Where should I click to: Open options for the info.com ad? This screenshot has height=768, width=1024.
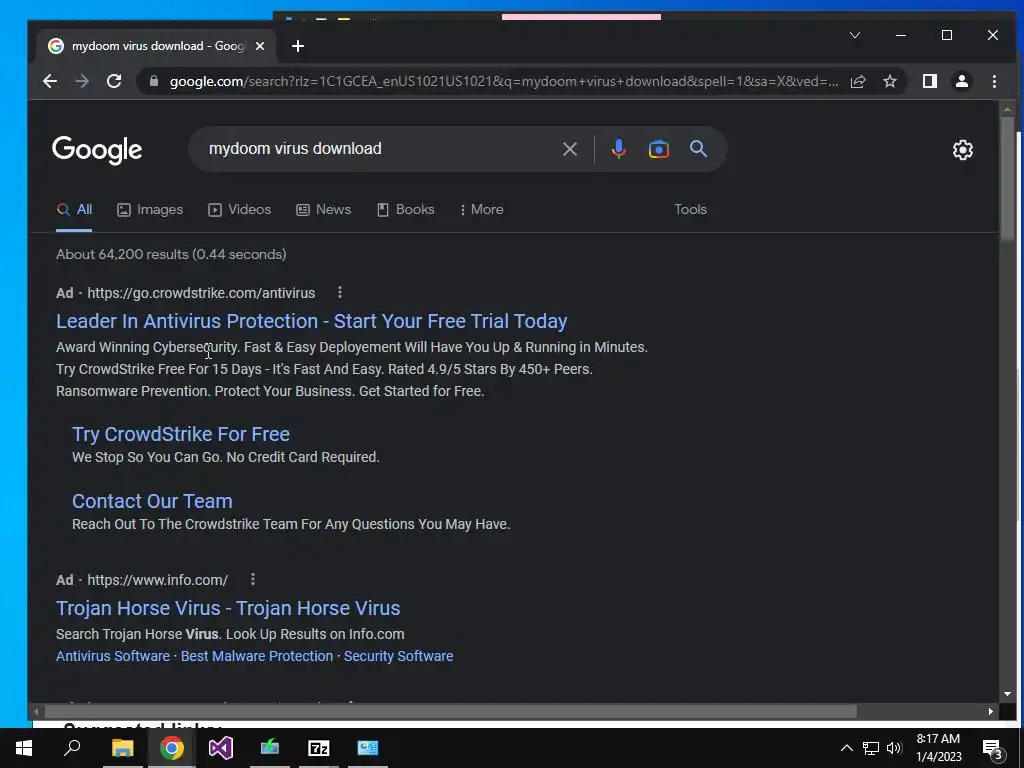pos(253,579)
